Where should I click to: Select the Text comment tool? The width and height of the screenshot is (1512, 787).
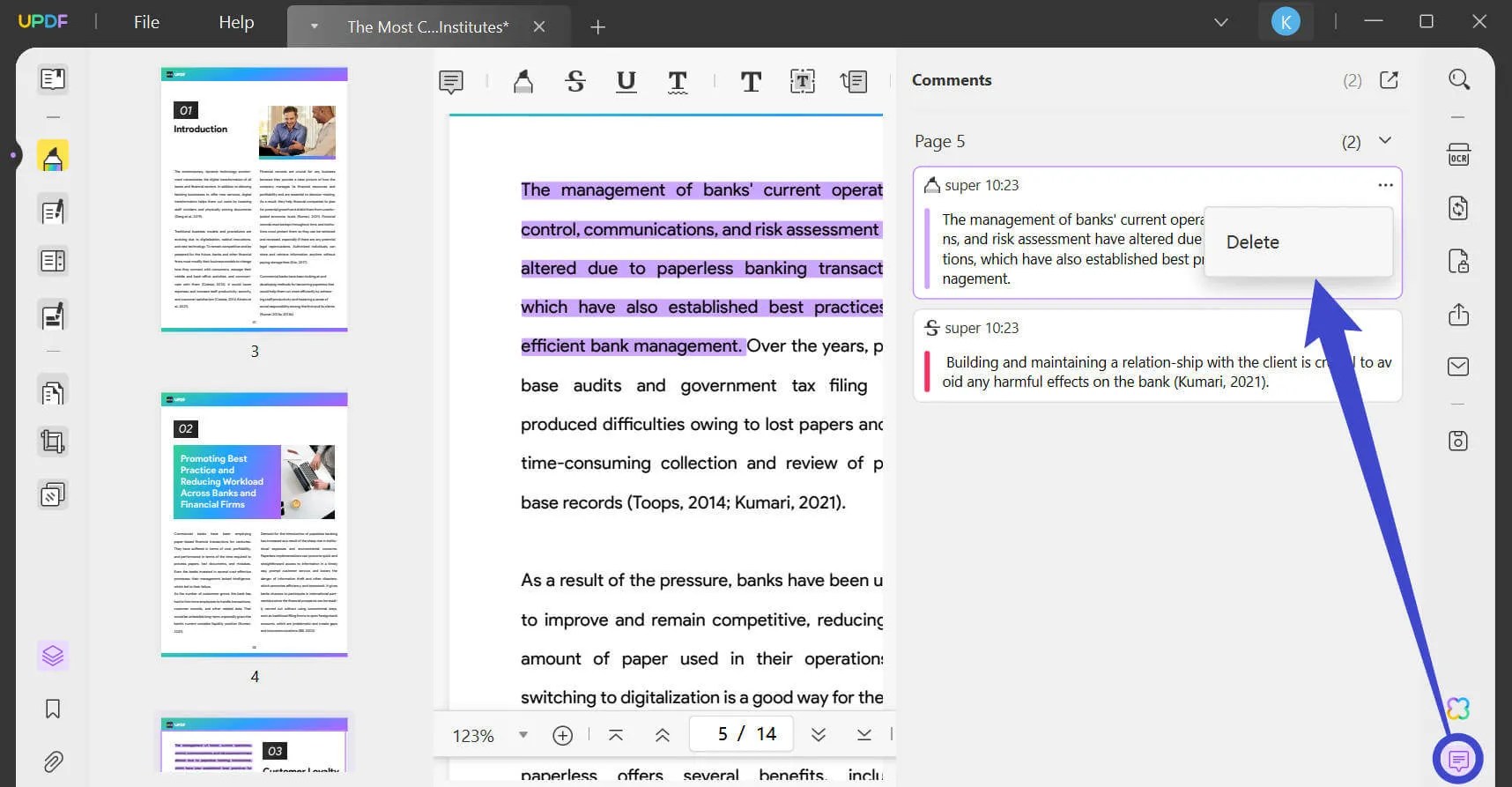(x=751, y=82)
